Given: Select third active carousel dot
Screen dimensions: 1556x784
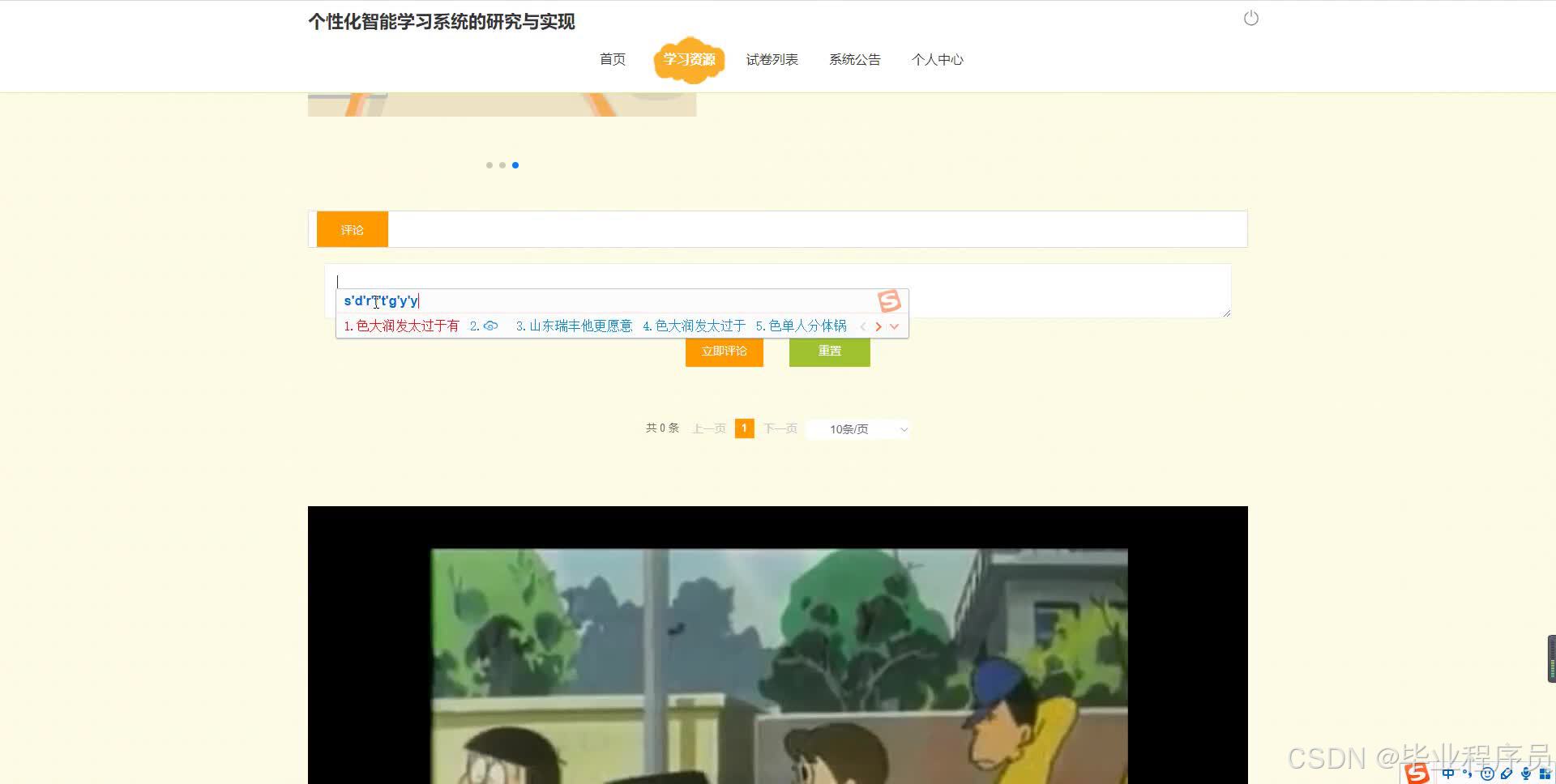Looking at the screenshot, I should tap(515, 165).
